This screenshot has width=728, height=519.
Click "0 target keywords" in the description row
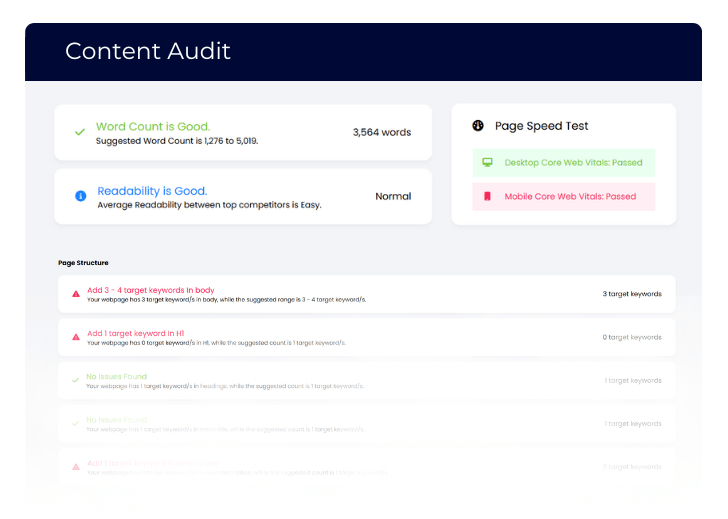pyautogui.click(x=632, y=467)
